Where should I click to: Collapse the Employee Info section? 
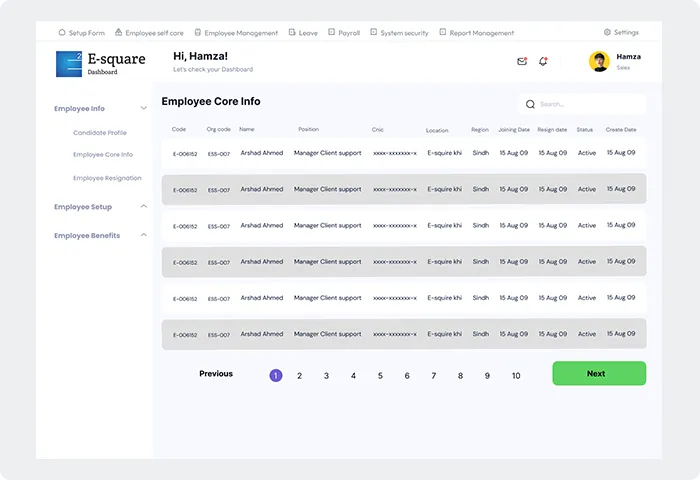[x=144, y=108]
